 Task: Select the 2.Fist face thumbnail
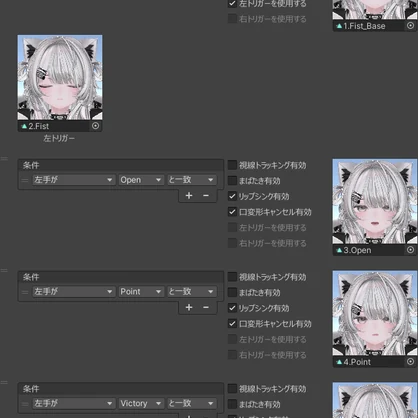(60, 77)
